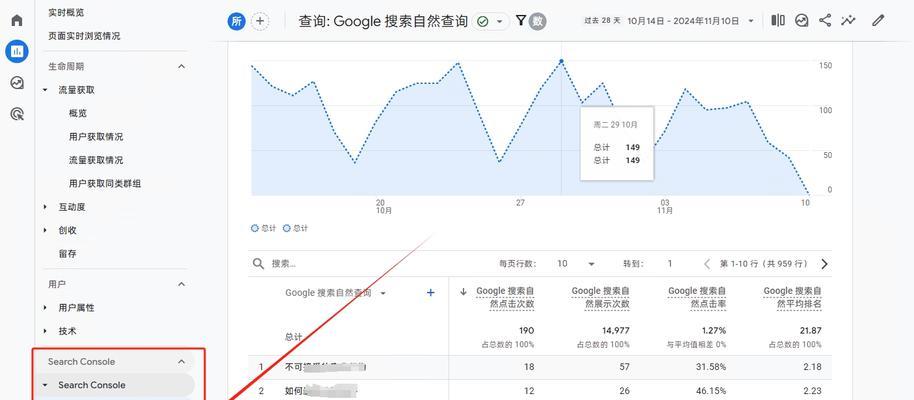Click the pencil customize report icon
914x400 pixels.
point(878,20)
